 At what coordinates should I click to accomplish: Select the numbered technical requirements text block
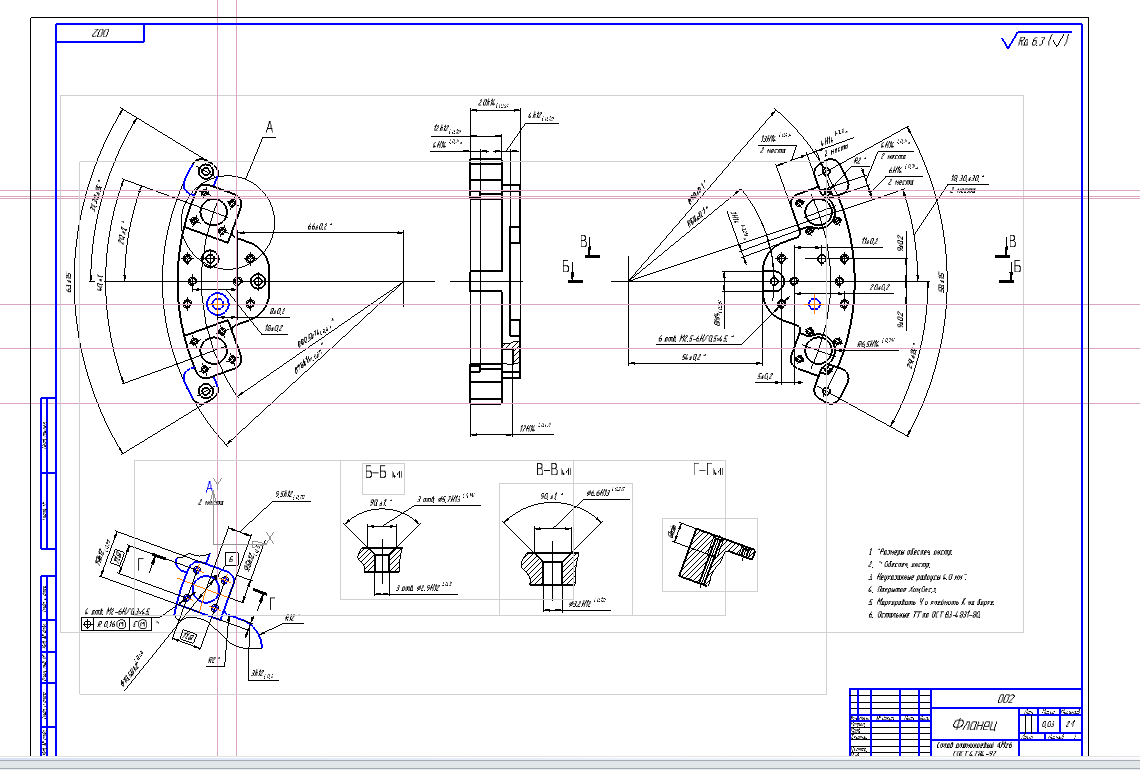click(x=926, y=584)
